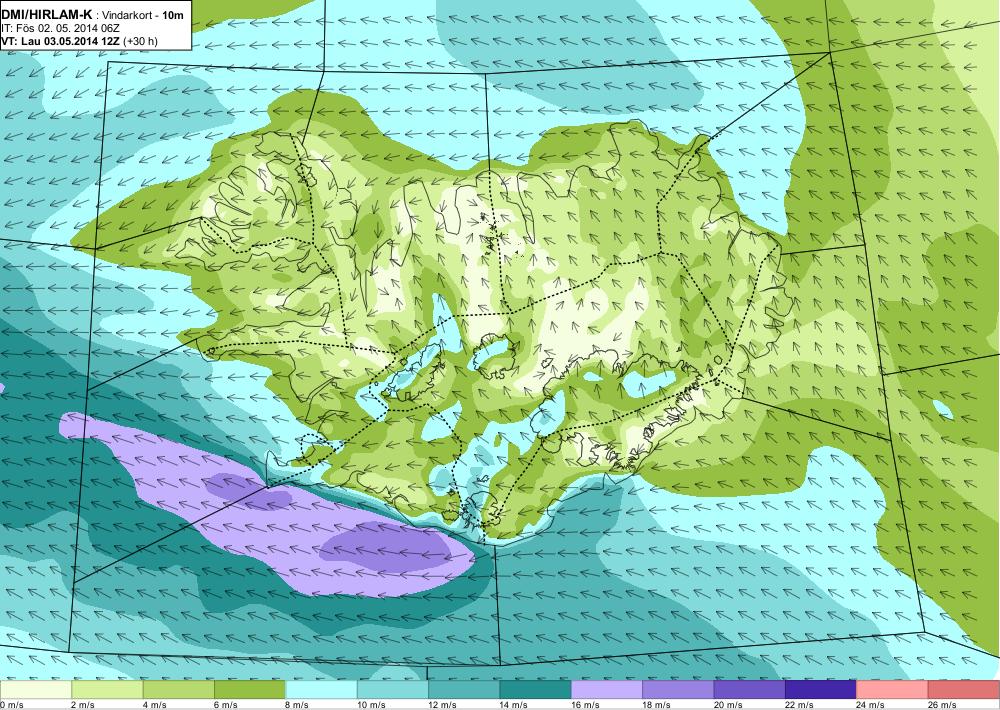Click the "22 m/s" legend label

tap(800, 705)
